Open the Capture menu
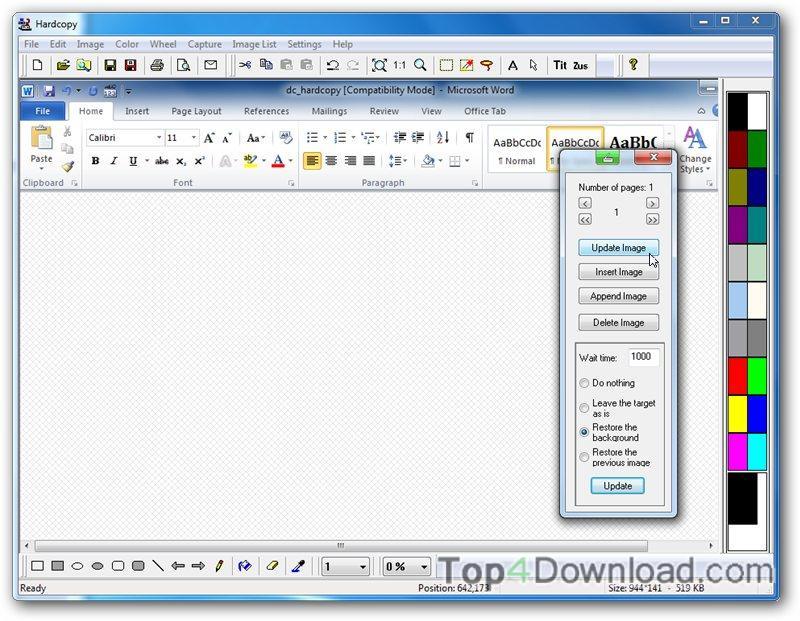The image size is (800, 621). pyautogui.click(x=205, y=44)
